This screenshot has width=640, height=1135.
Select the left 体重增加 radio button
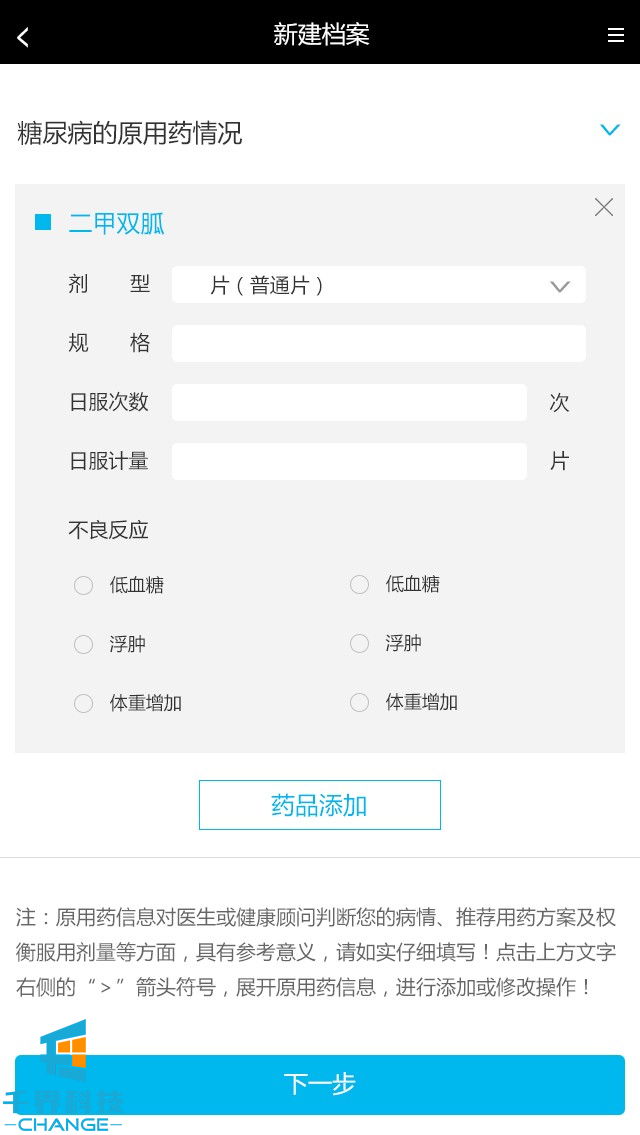point(84,703)
